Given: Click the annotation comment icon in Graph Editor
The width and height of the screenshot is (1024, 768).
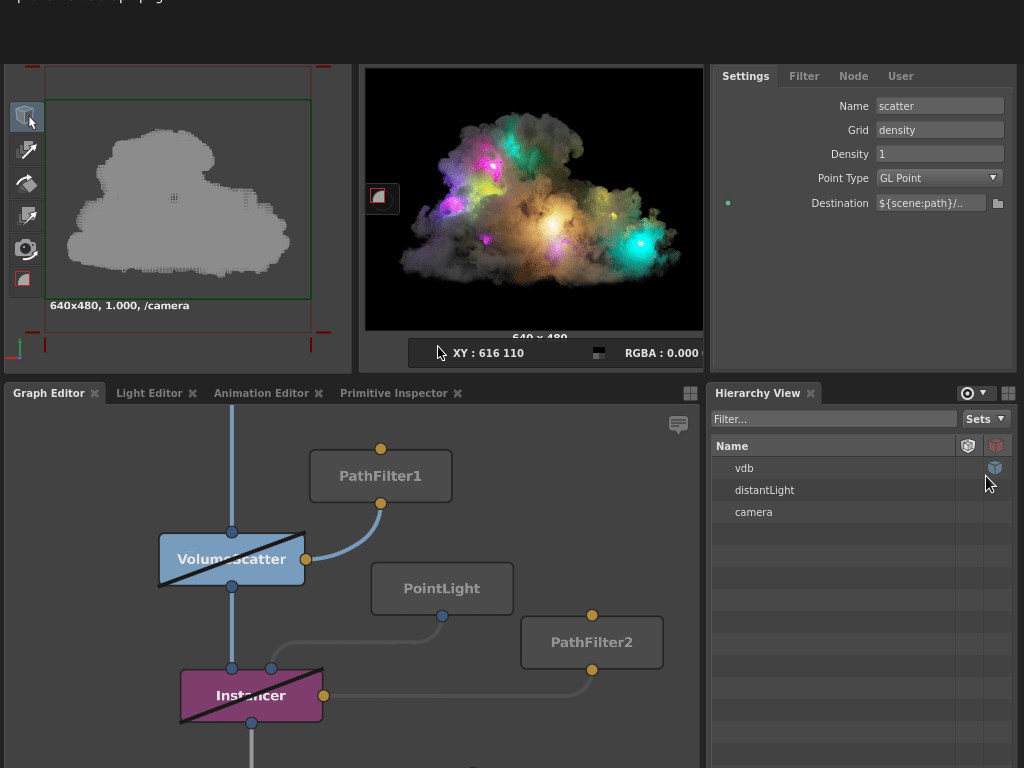Looking at the screenshot, I should point(679,424).
